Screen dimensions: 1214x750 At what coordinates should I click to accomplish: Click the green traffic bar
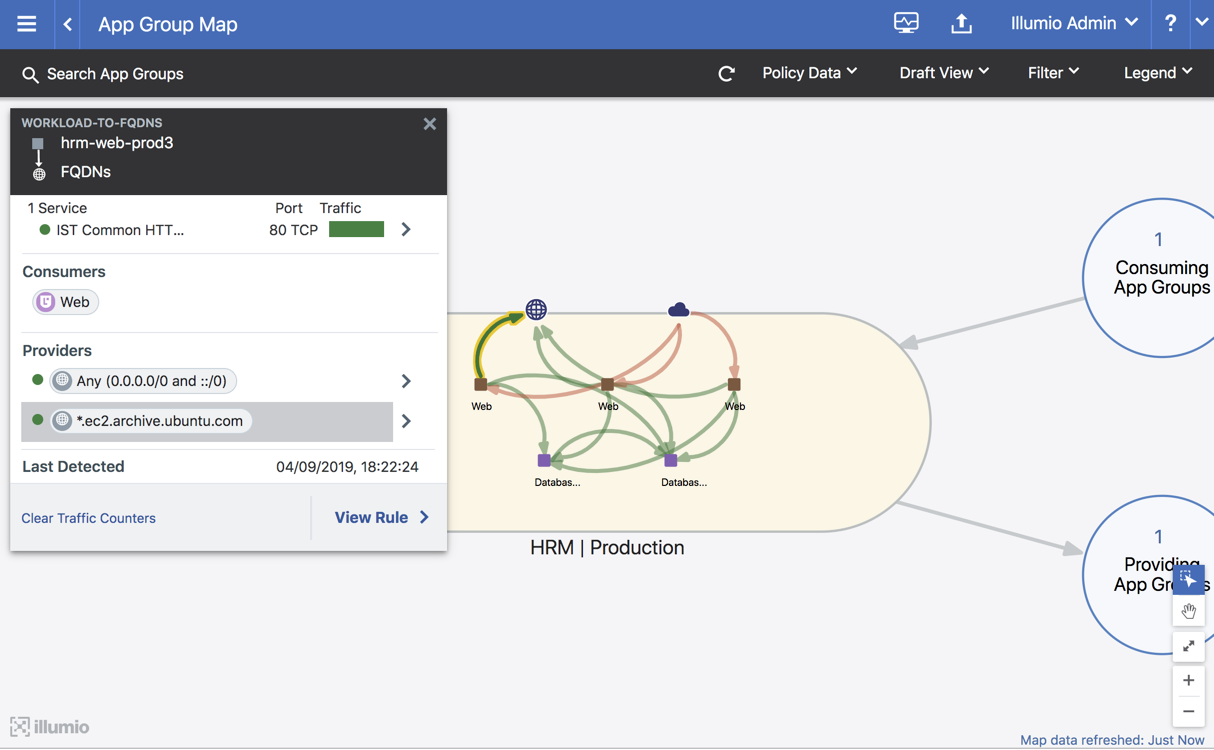pos(357,230)
